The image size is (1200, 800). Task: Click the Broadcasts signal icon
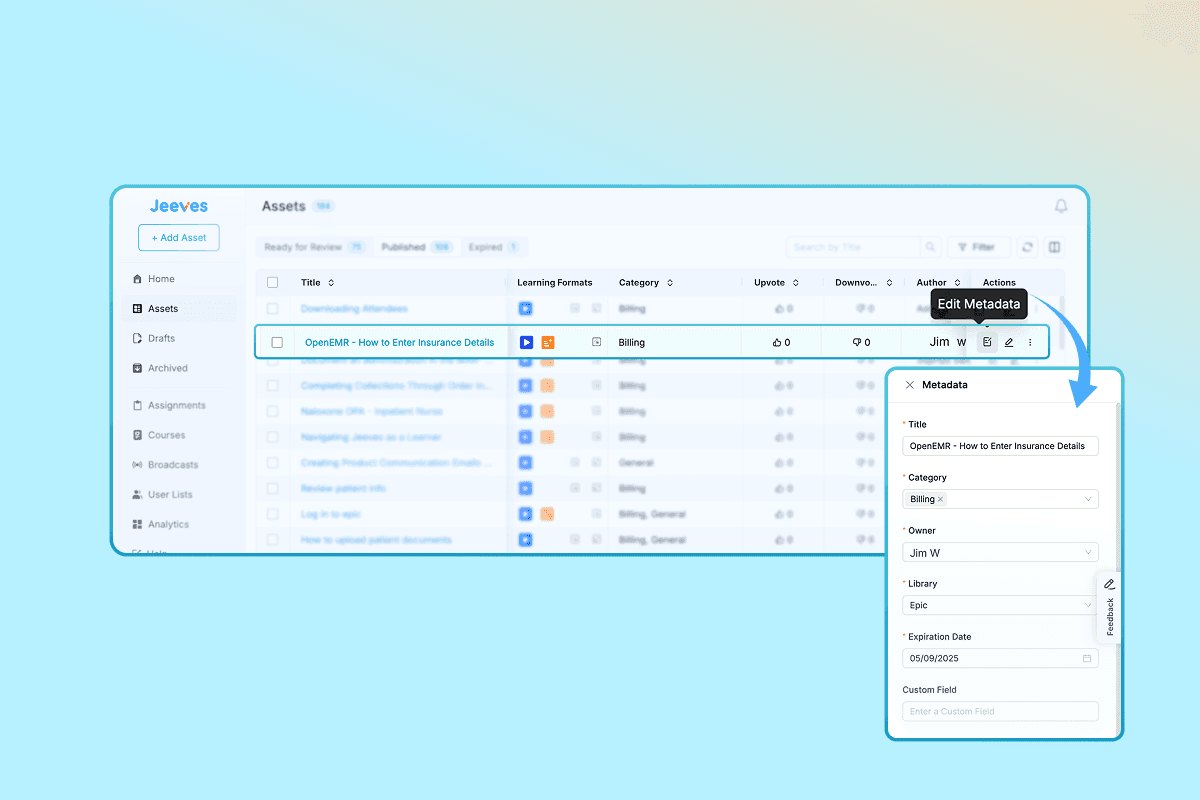tap(137, 465)
